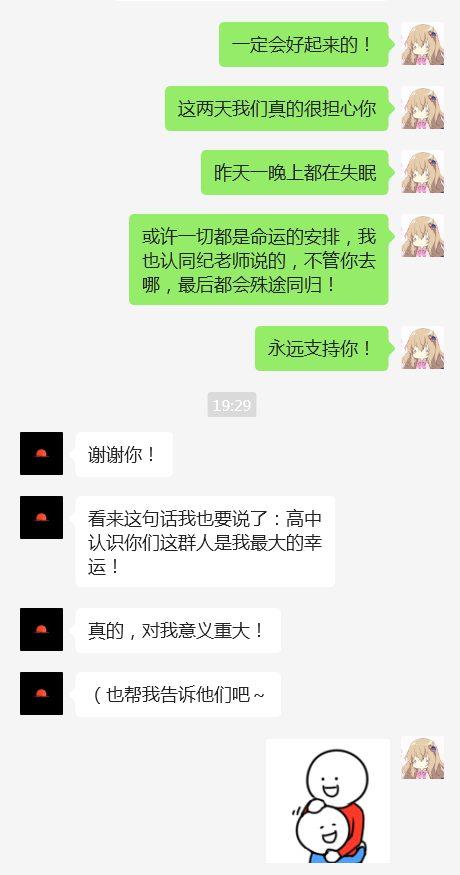Tap the sunset avatar beside '（也帮我告诉他们吧～'
The height and width of the screenshot is (875, 460).
41,694
